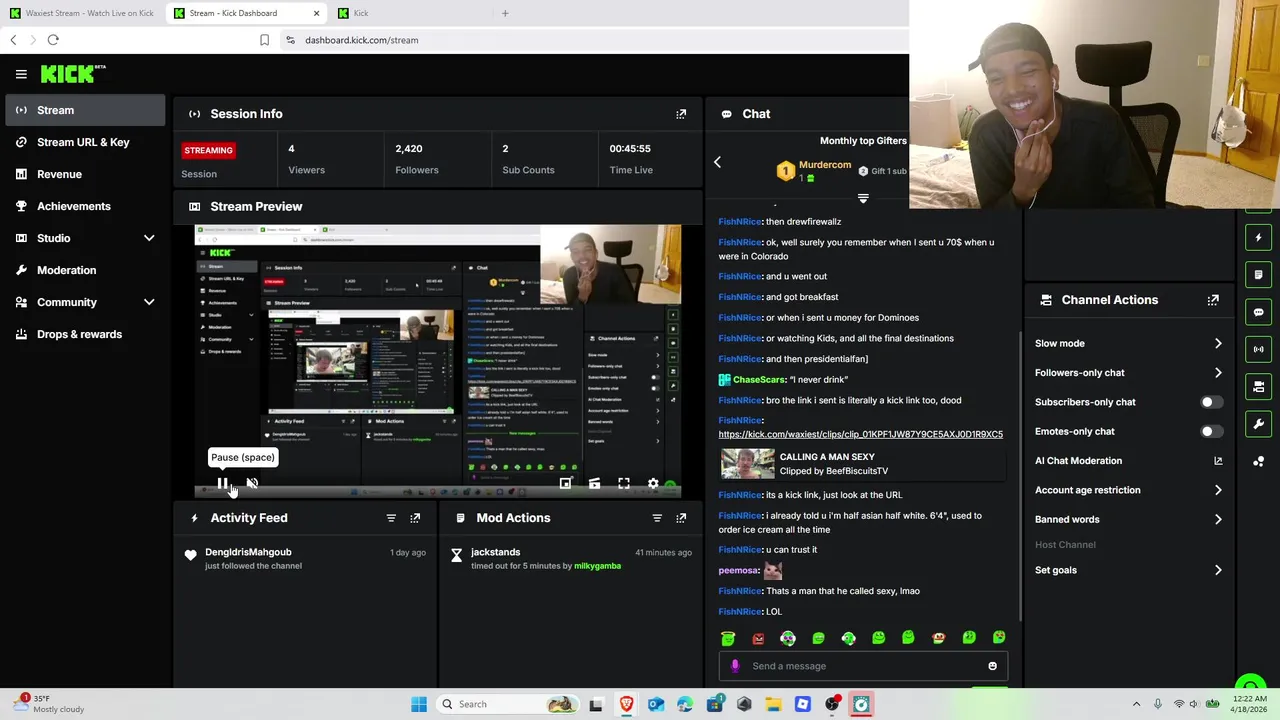Open the wrench tools sidebar icon
Image resolution: width=1280 pixels, height=720 pixels.
(1258, 424)
